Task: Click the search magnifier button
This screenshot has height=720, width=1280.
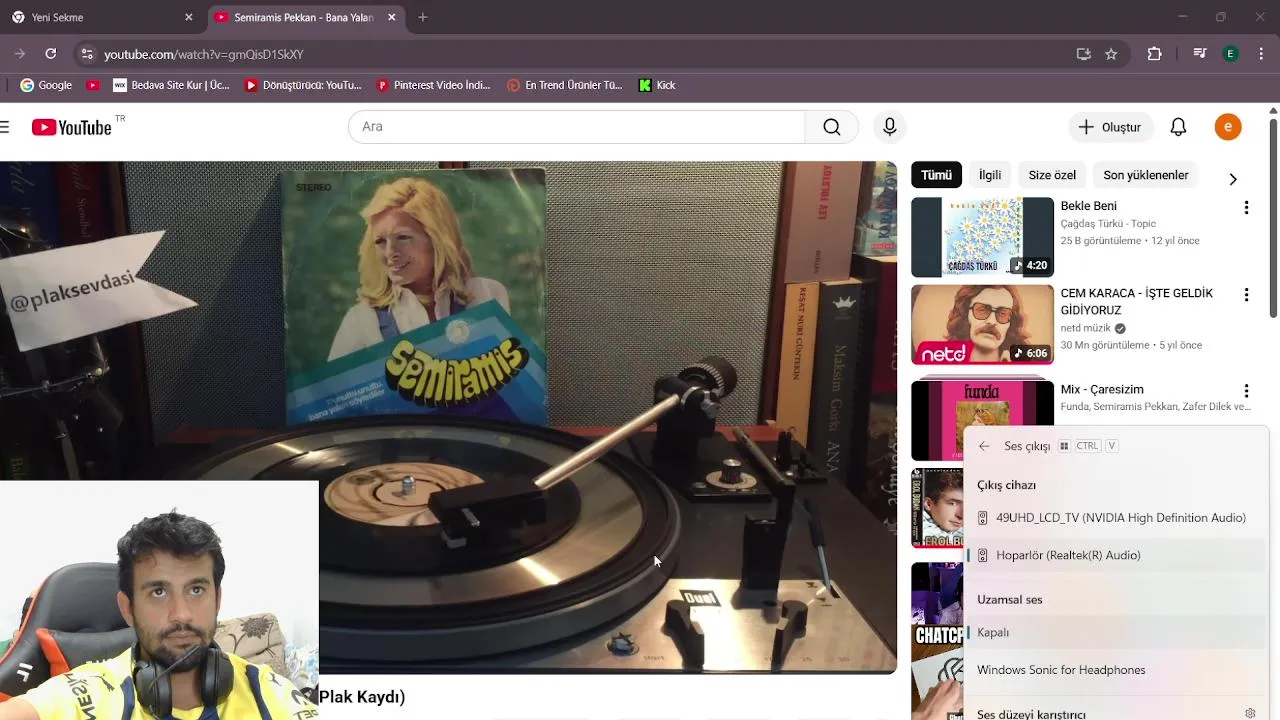Action: click(x=831, y=127)
